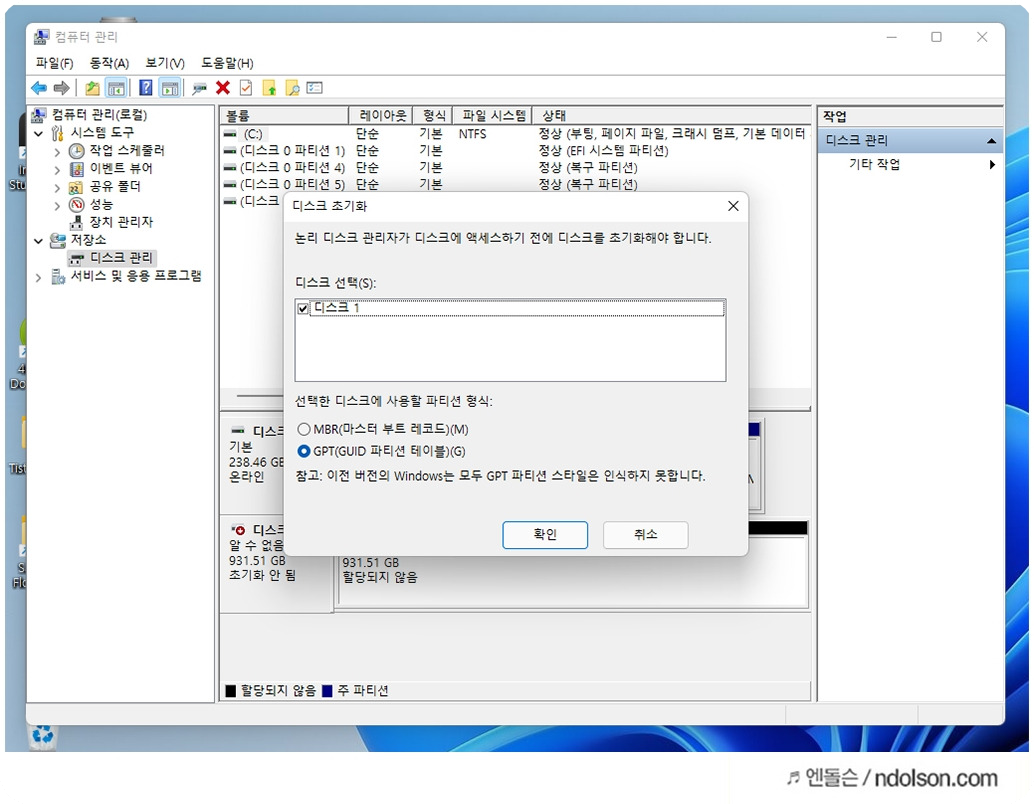The height and width of the screenshot is (804, 1034).
Task: Expand 서비스 및 응용 프로그램 node
Action: click(x=38, y=278)
